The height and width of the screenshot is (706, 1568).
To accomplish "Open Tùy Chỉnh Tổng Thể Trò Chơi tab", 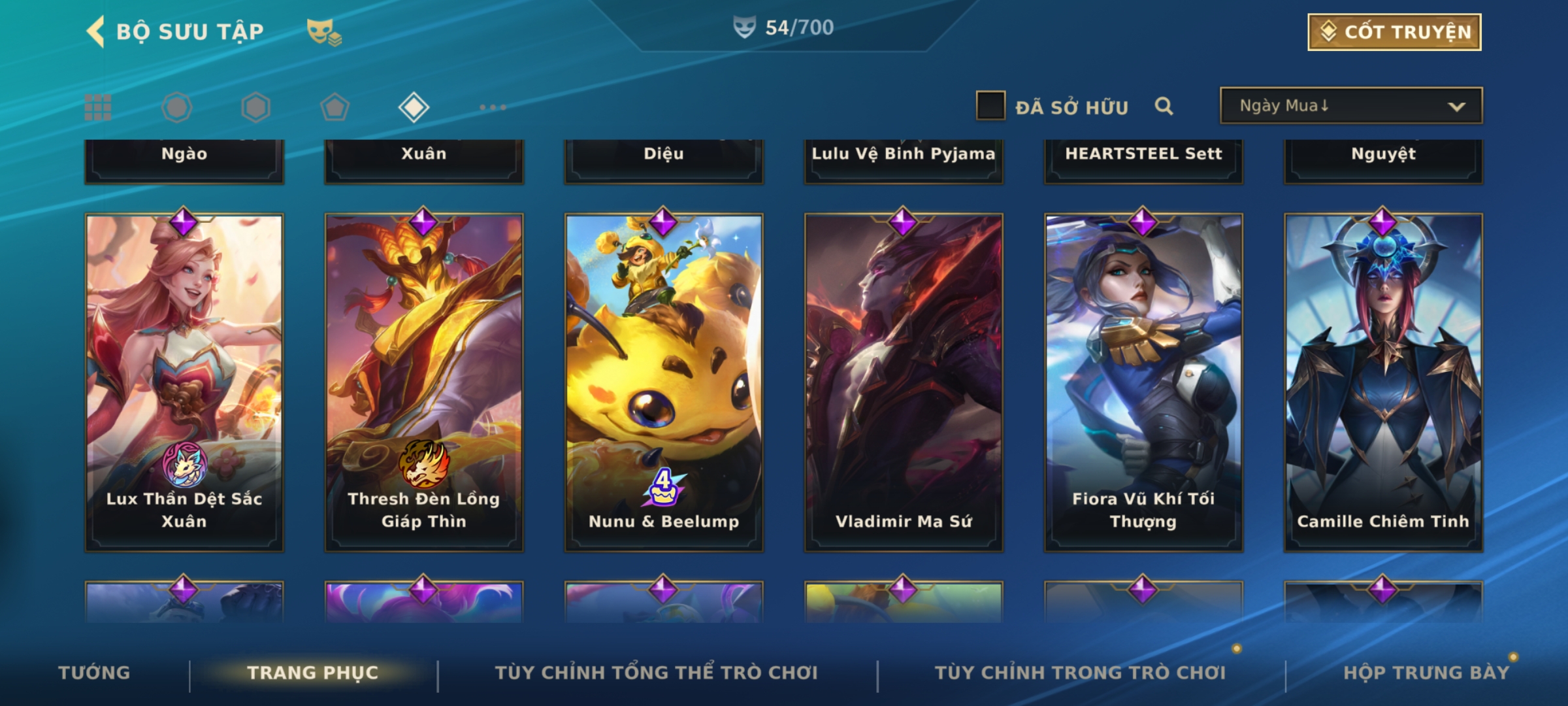I will pyautogui.click(x=656, y=673).
